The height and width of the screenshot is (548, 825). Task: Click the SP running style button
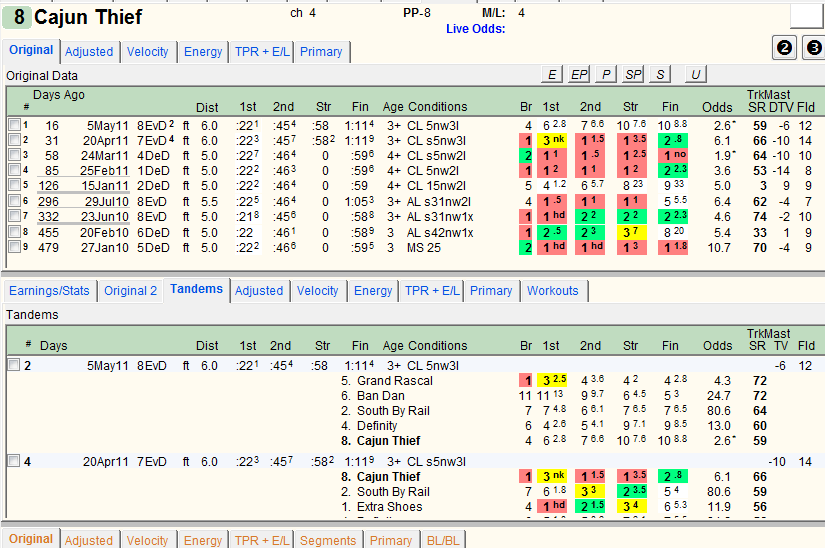(633, 74)
